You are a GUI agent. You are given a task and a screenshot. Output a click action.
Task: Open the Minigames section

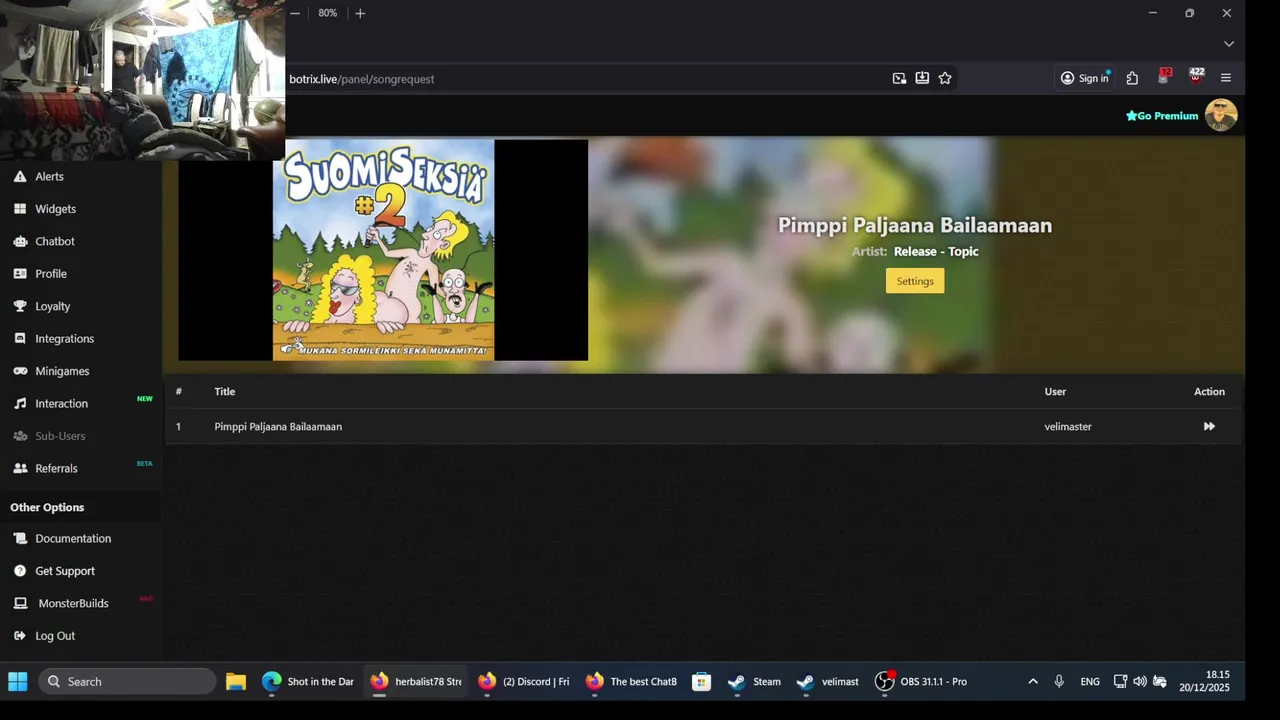click(x=62, y=371)
